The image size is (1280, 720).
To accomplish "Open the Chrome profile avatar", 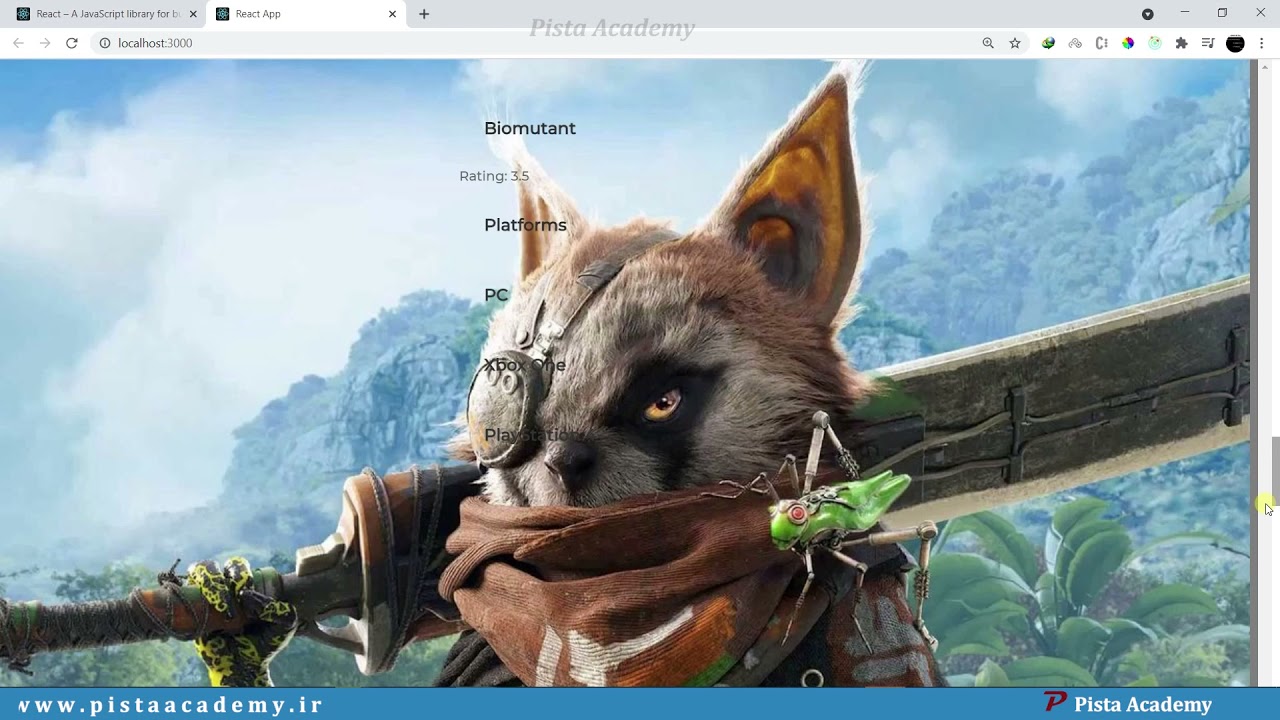I will [1235, 43].
